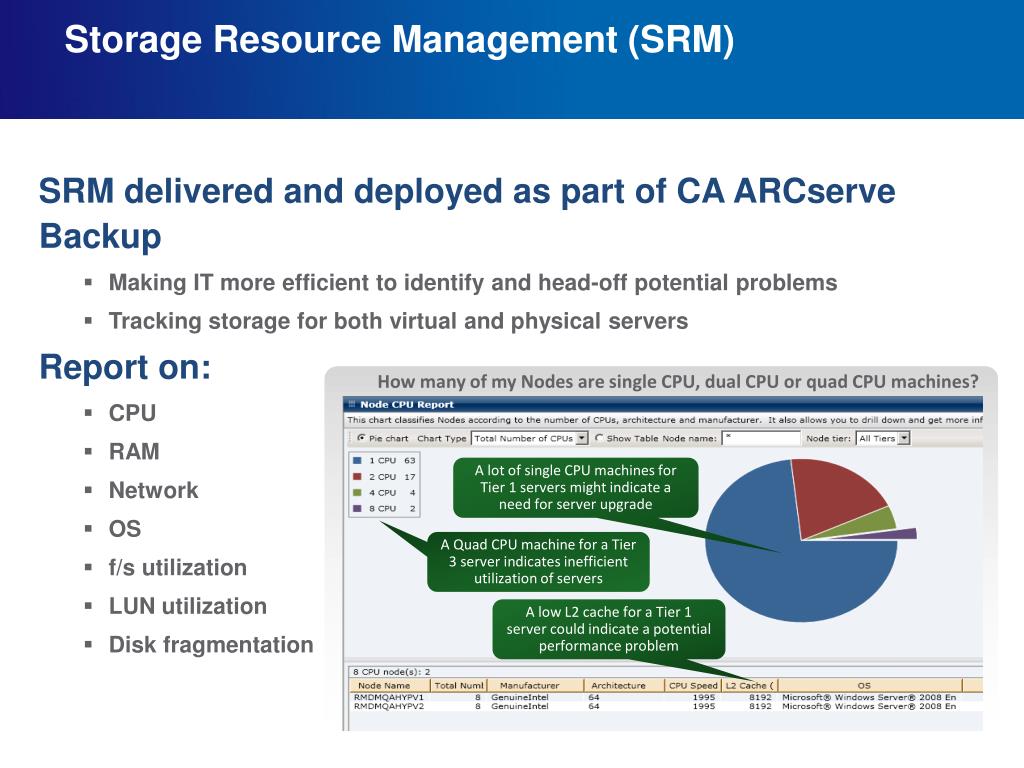Click the '8 CPU node(s): 2' label
The height and width of the screenshot is (768, 1024).
pos(392,671)
